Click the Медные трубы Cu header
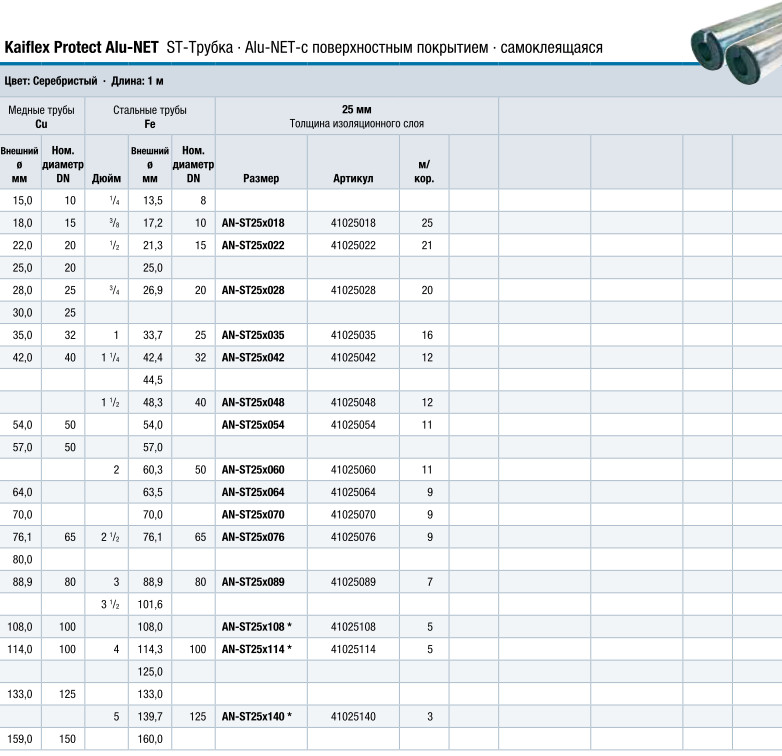The width and height of the screenshot is (782, 756). 41,117
